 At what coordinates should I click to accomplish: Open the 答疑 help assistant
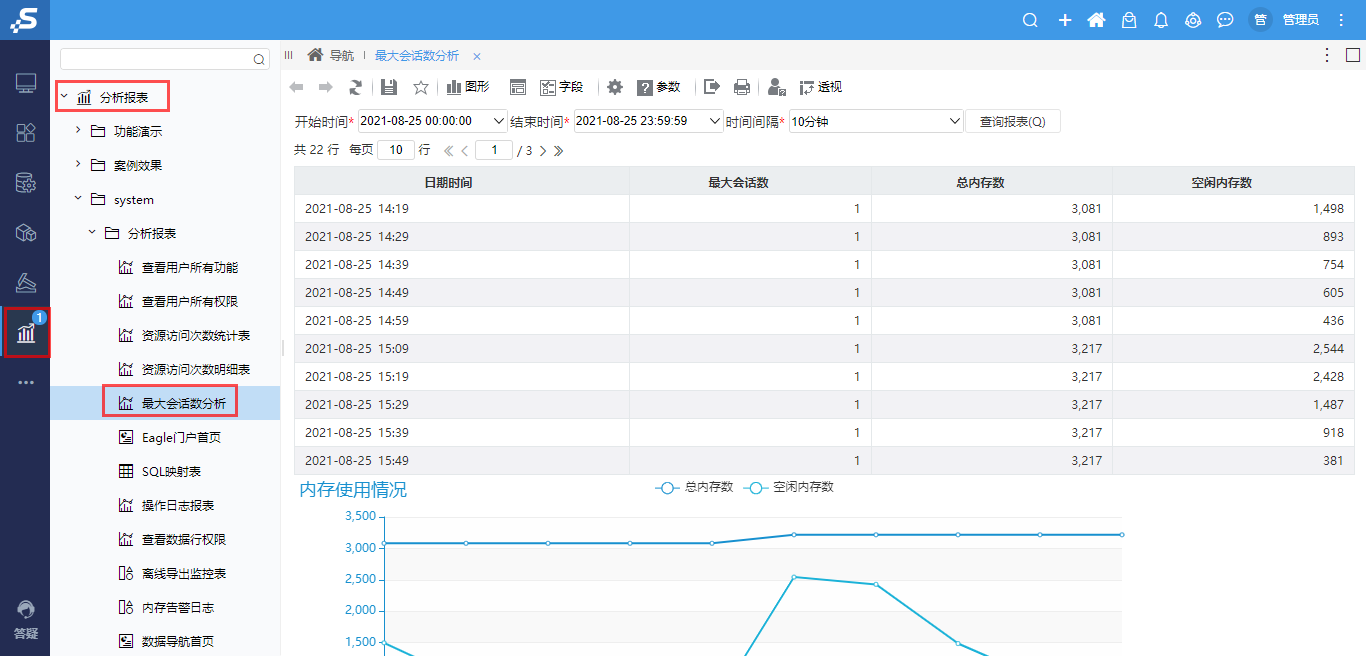[26, 620]
